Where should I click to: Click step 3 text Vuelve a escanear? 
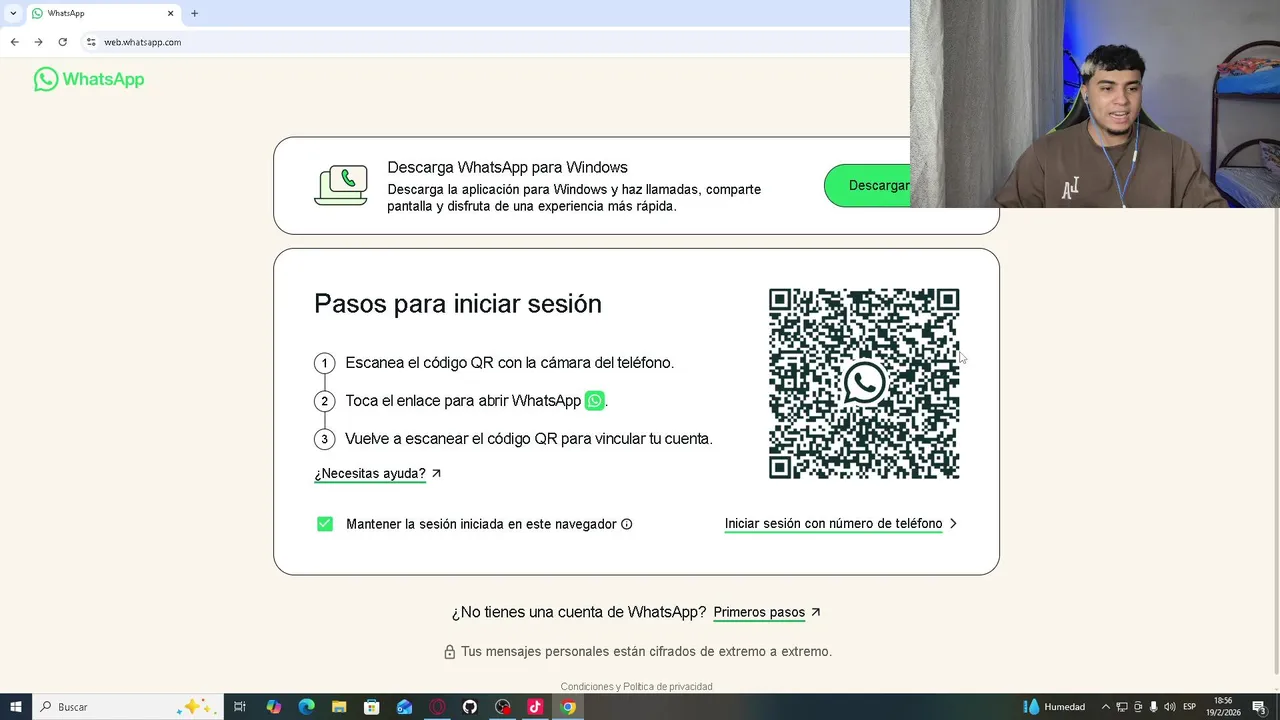529,439
